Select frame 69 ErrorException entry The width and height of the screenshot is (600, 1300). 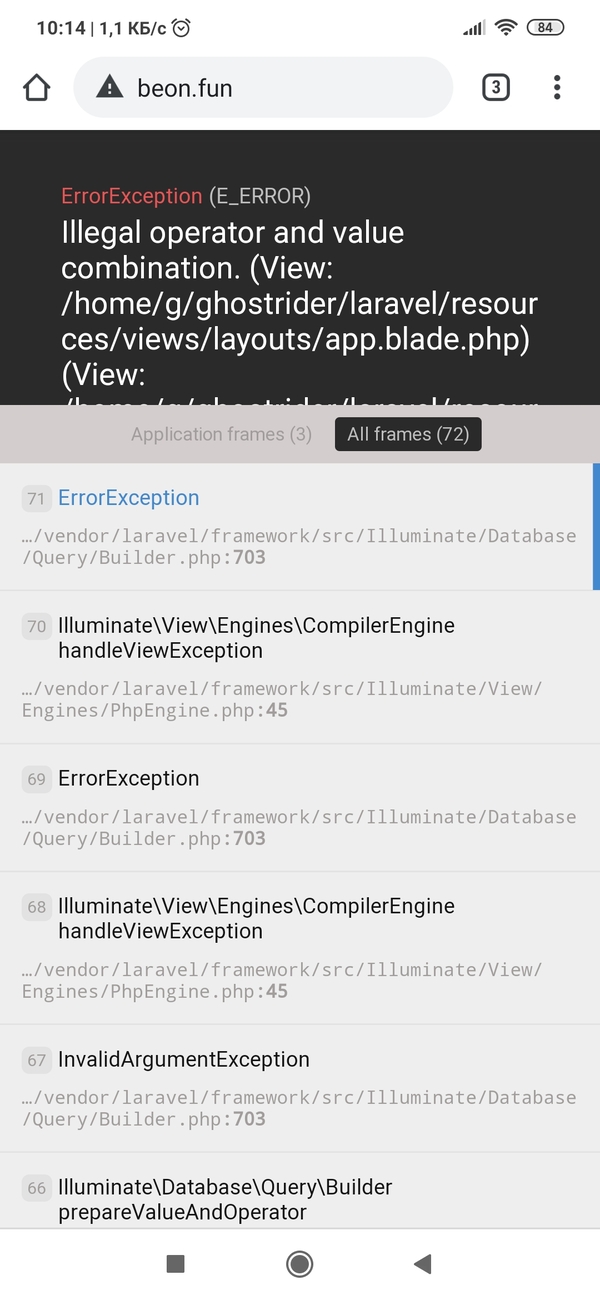coord(298,807)
